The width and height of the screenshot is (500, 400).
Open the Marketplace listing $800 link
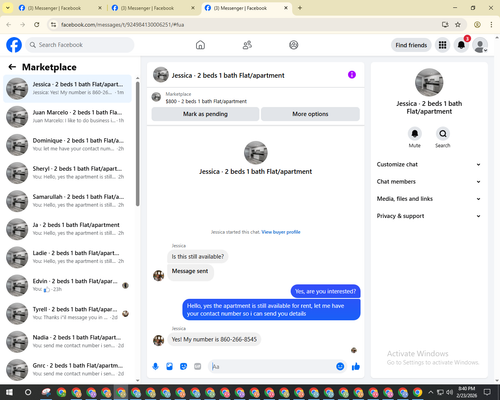click(206, 101)
